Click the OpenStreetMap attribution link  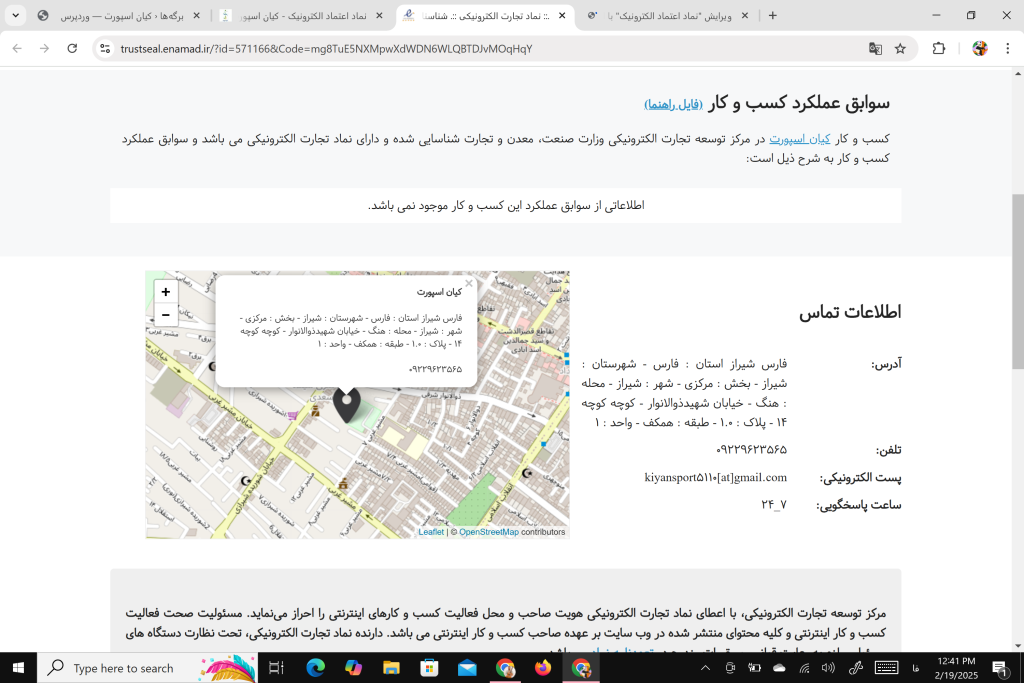tap(487, 532)
